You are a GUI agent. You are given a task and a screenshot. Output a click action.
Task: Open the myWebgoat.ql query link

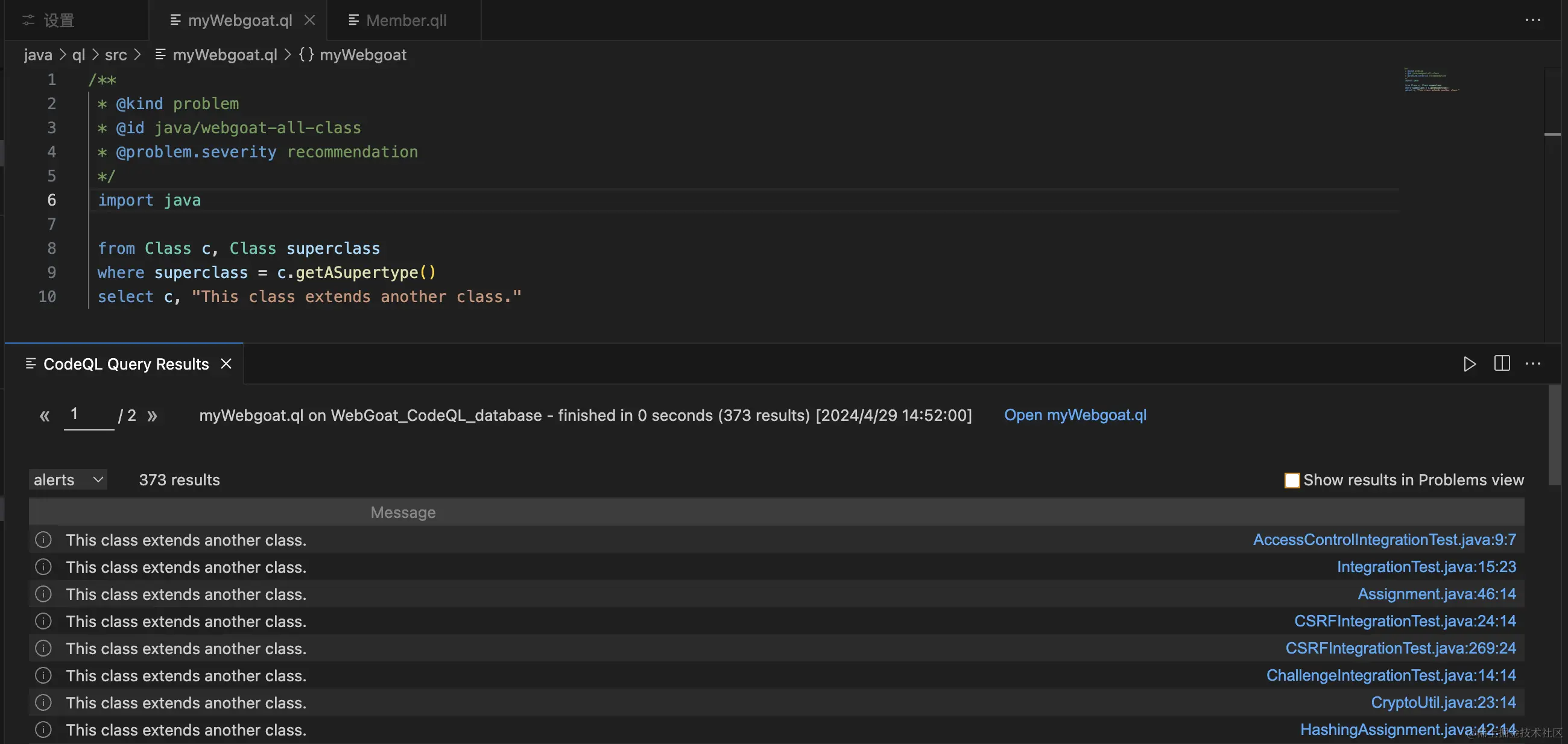point(1075,415)
